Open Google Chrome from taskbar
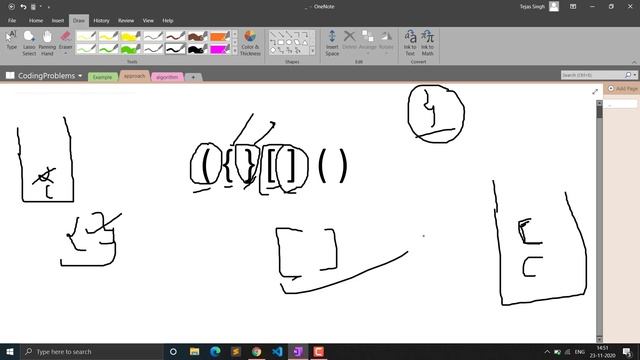The image size is (640, 360). (256, 351)
